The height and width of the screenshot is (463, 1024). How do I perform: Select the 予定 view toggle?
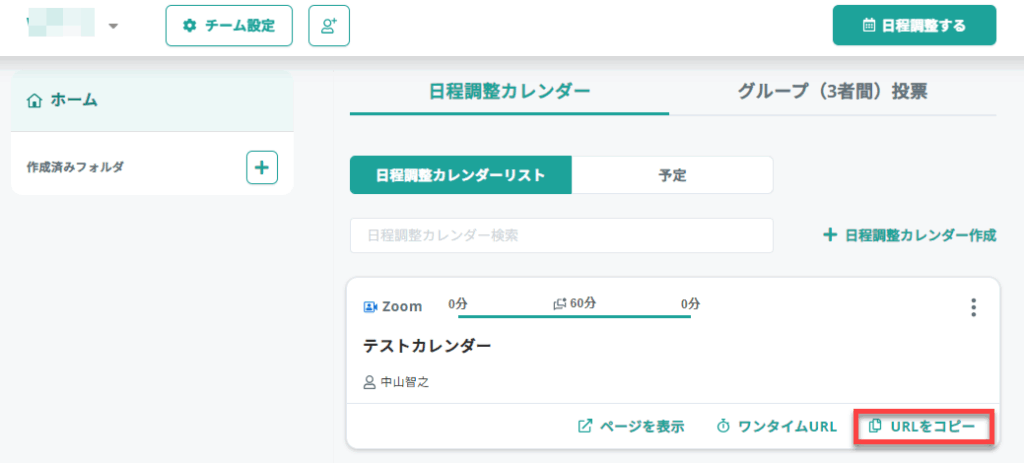click(672, 175)
